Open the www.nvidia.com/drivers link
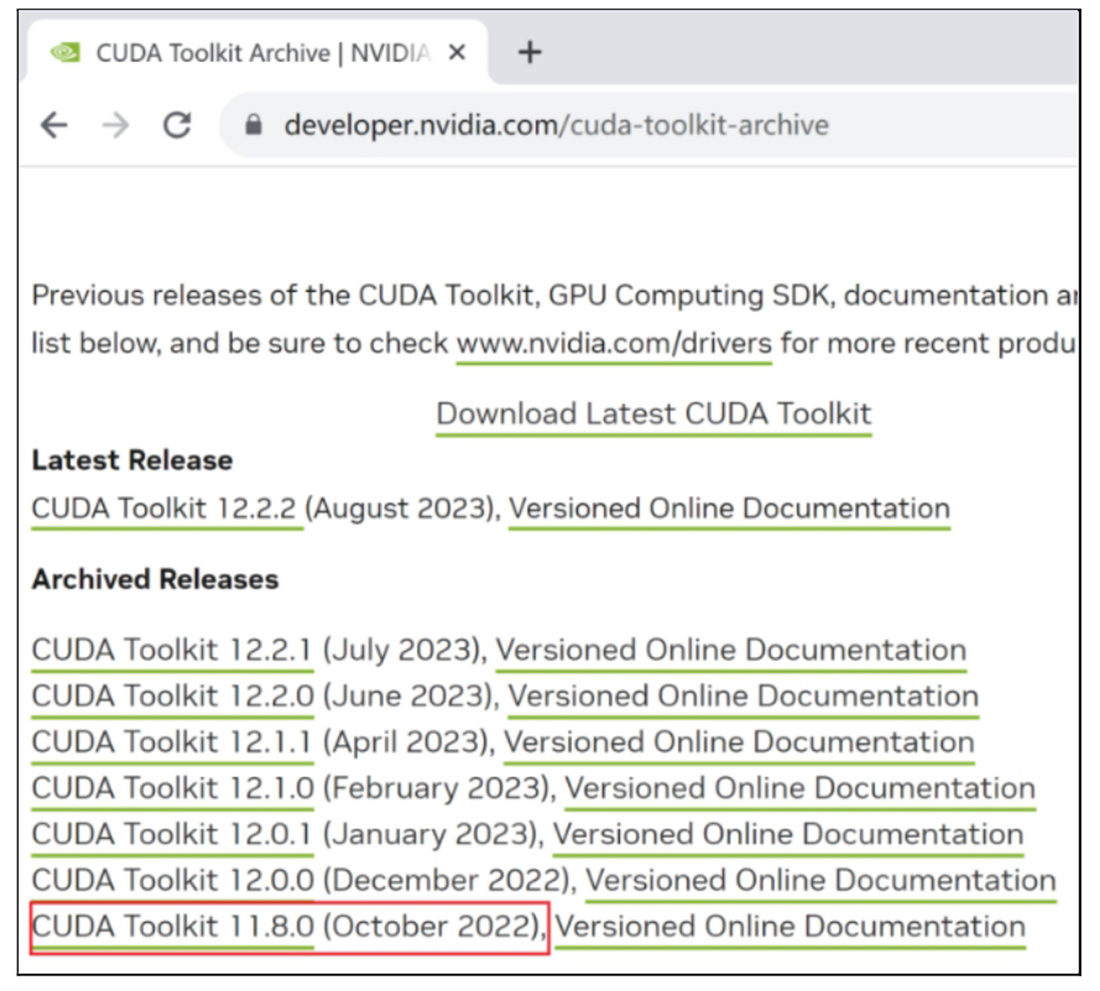Screen dimensions: 1100x991 point(613,344)
